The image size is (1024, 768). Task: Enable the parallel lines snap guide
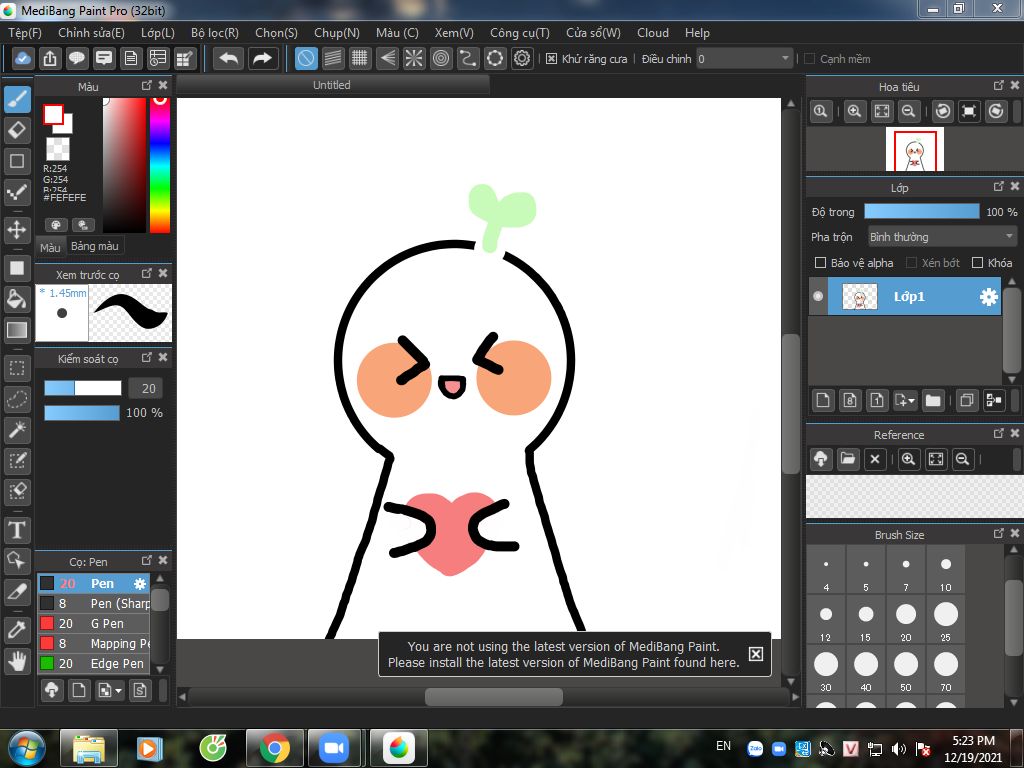pos(333,59)
